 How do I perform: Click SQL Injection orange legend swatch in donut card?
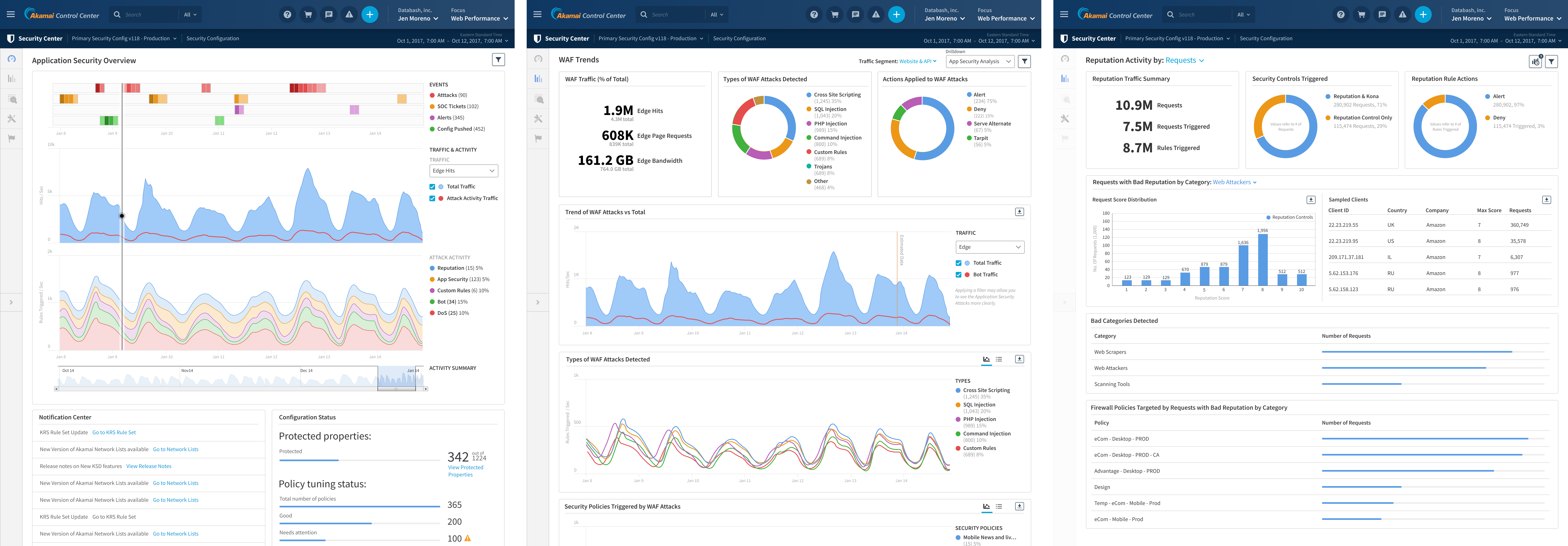coord(809,110)
